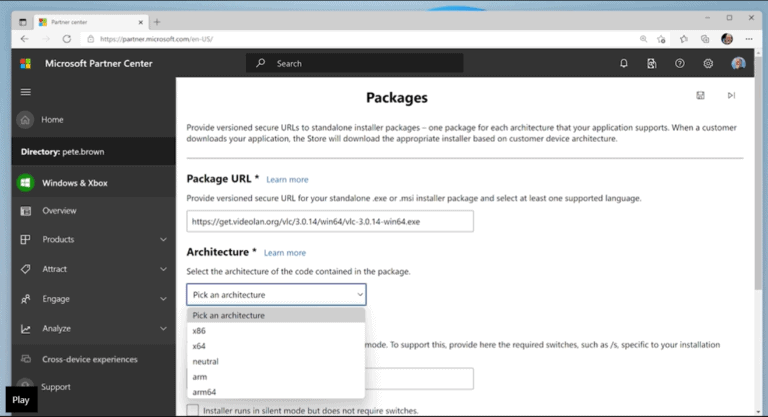Open Cross-device experiences in the sidebar
This screenshot has width=768, height=417.
click(x=90, y=359)
